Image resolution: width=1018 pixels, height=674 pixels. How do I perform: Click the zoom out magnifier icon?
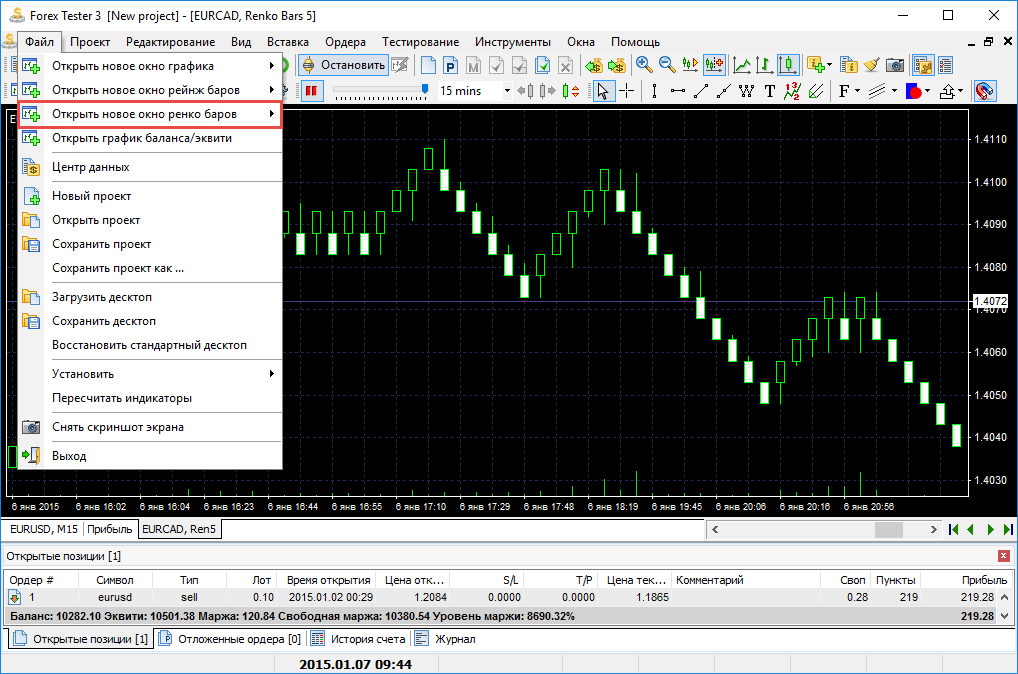click(x=667, y=65)
